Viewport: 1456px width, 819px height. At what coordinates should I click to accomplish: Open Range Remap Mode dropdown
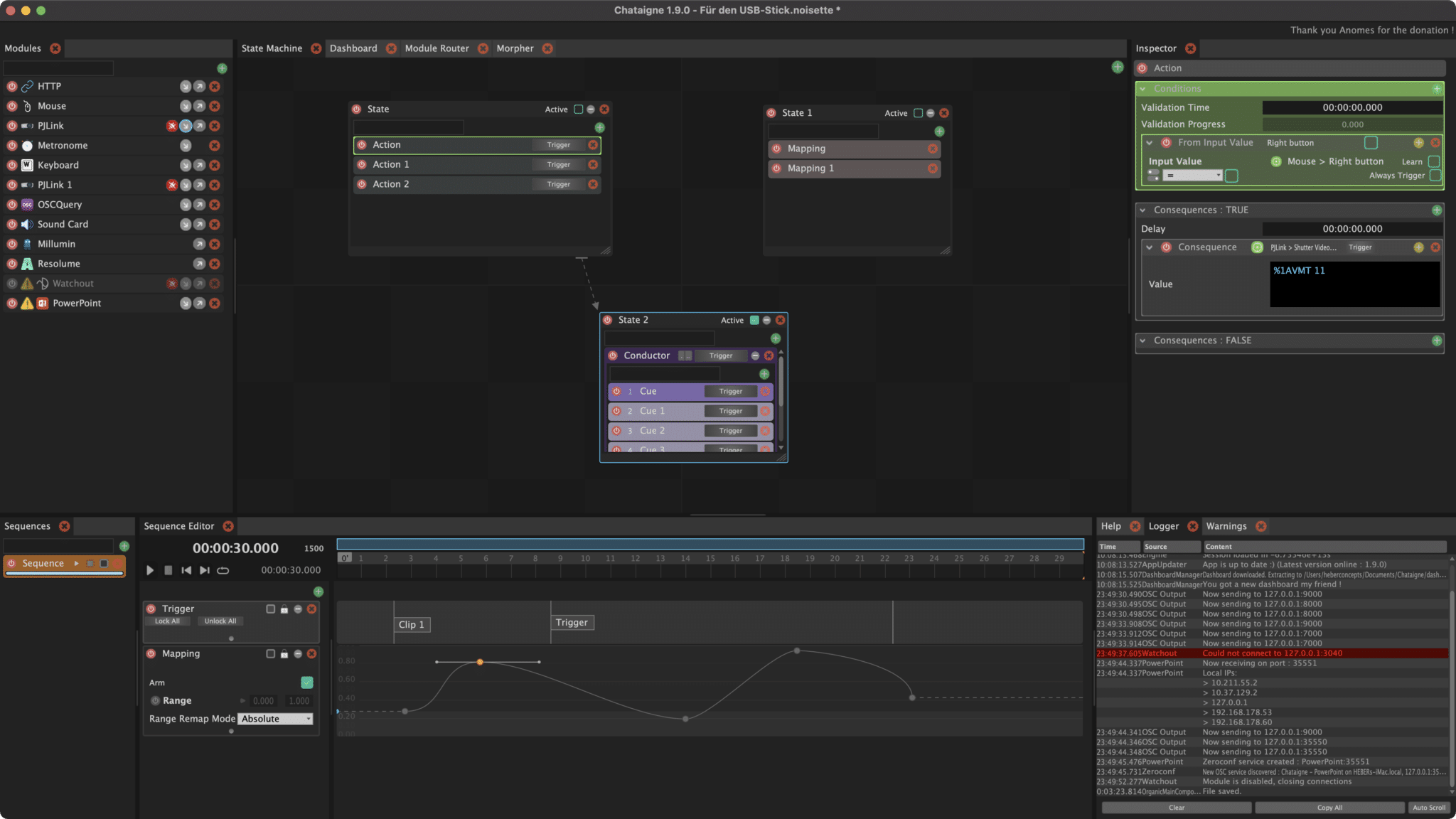pos(275,719)
